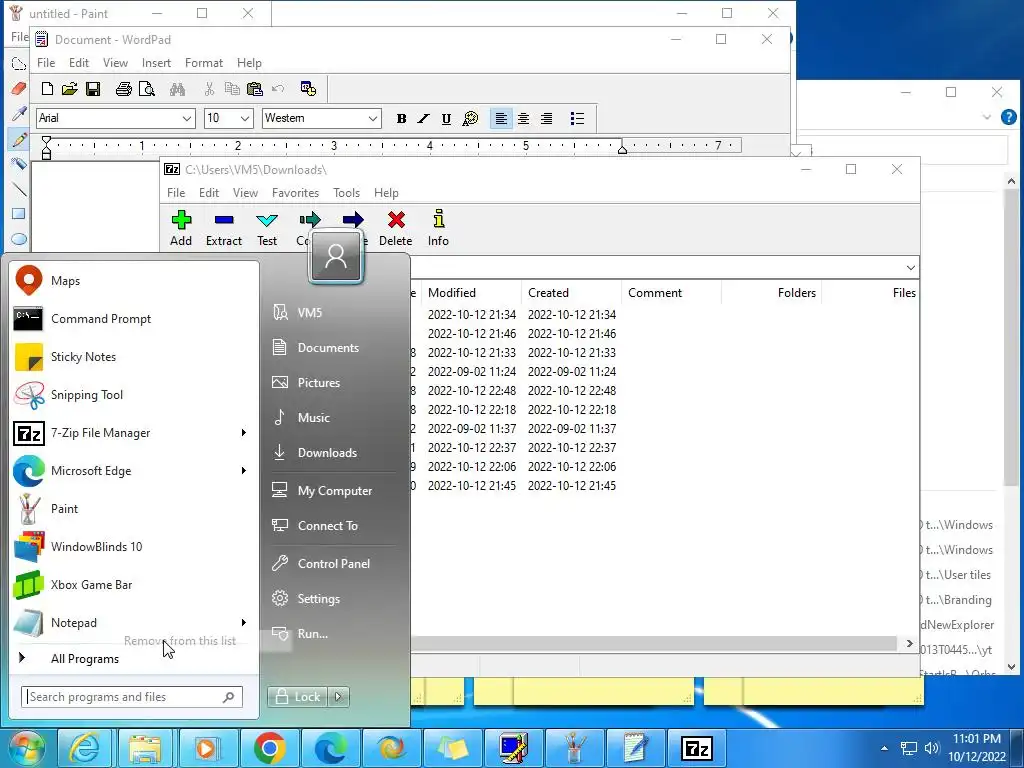Click Run... in the Start menu
Screen dimensions: 1024x768
(x=334, y=633)
